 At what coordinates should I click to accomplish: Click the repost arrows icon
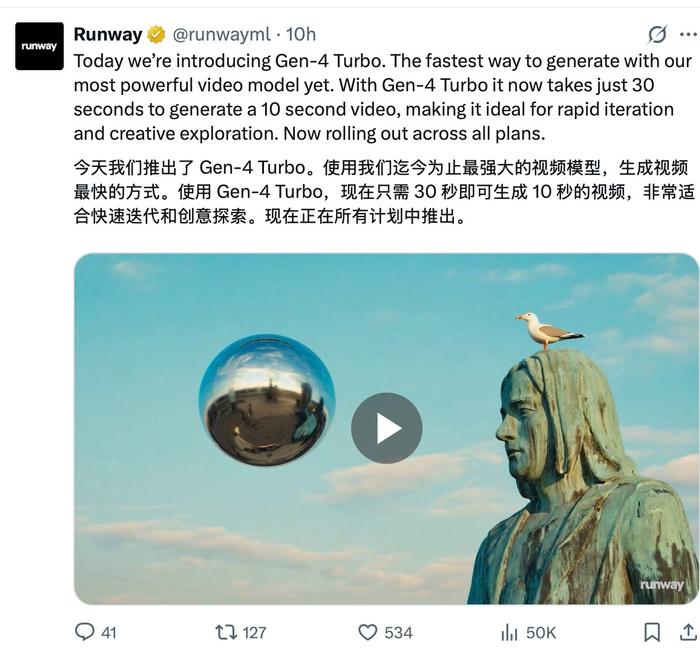click(226, 632)
